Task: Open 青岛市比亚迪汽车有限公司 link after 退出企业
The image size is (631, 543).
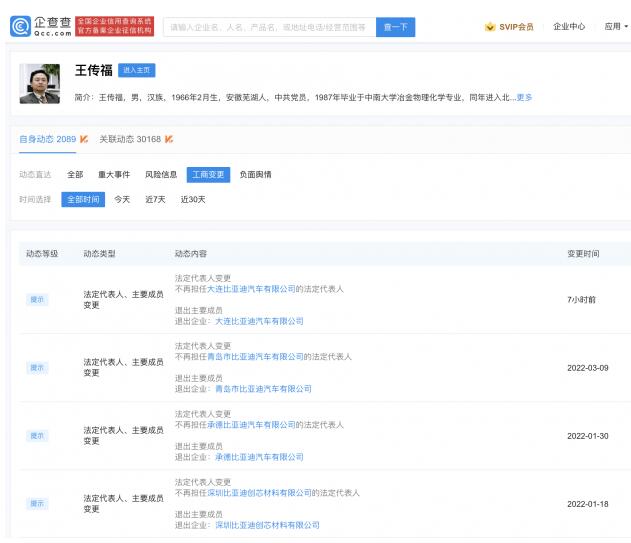Action: pos(263,389)
